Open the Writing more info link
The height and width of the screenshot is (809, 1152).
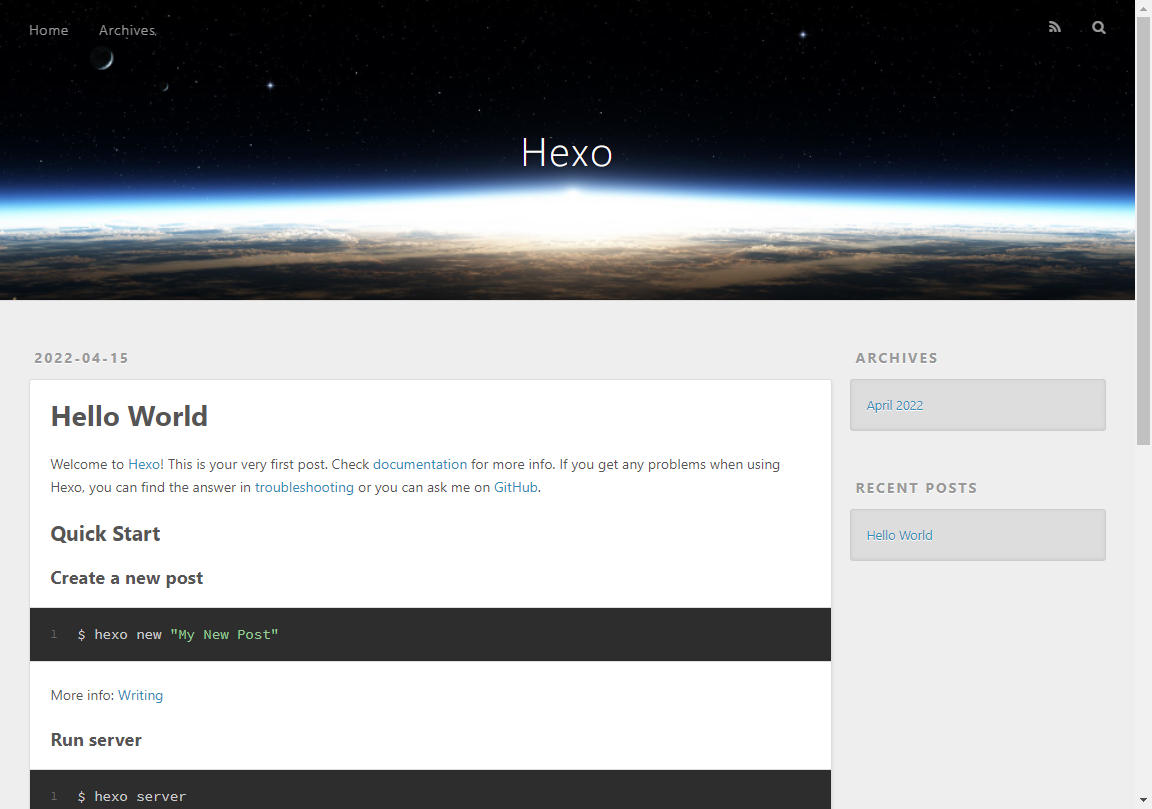pyautogui.click(x=140, y=695)
